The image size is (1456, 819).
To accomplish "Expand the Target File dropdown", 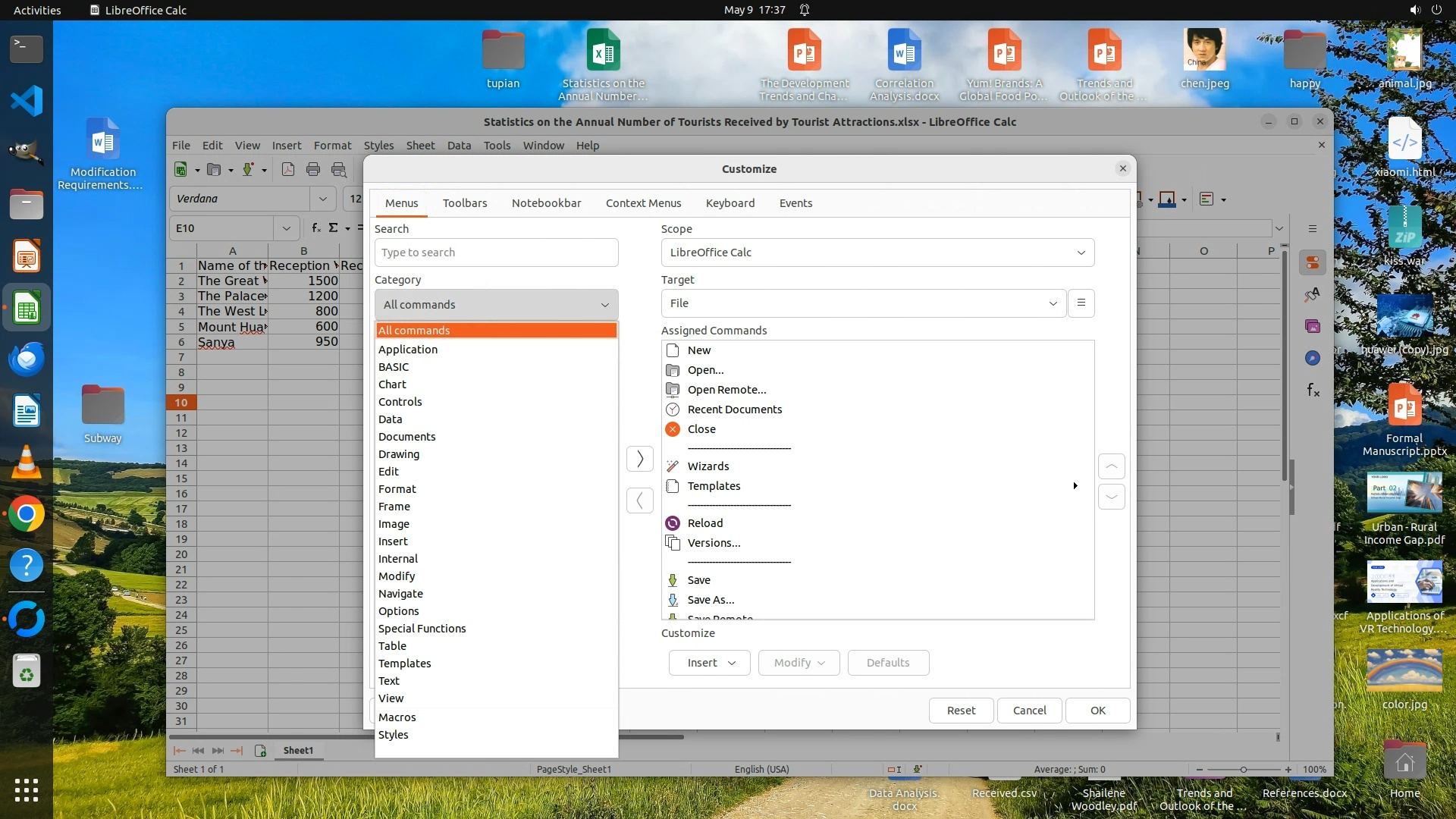I will pyautogui.click(x=863, y=303).
